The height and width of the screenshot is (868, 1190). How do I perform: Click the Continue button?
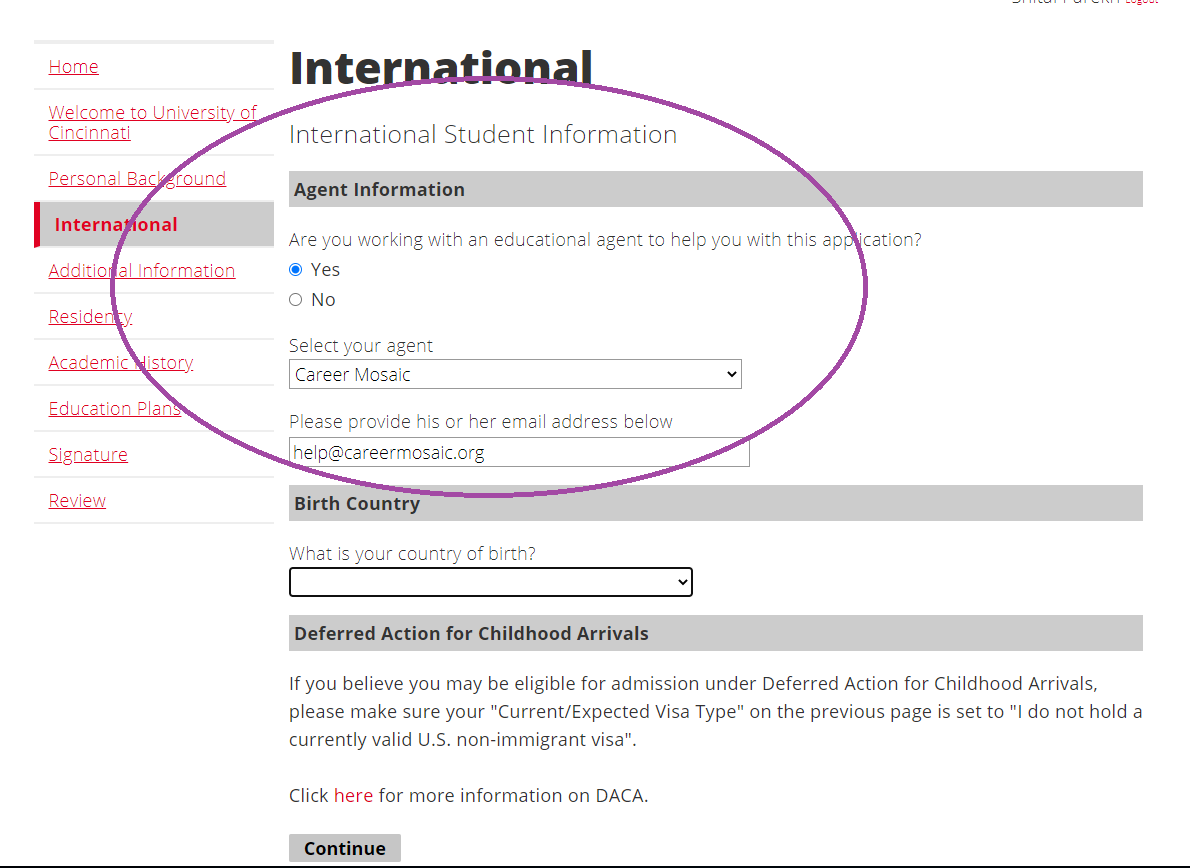(345, 848)
